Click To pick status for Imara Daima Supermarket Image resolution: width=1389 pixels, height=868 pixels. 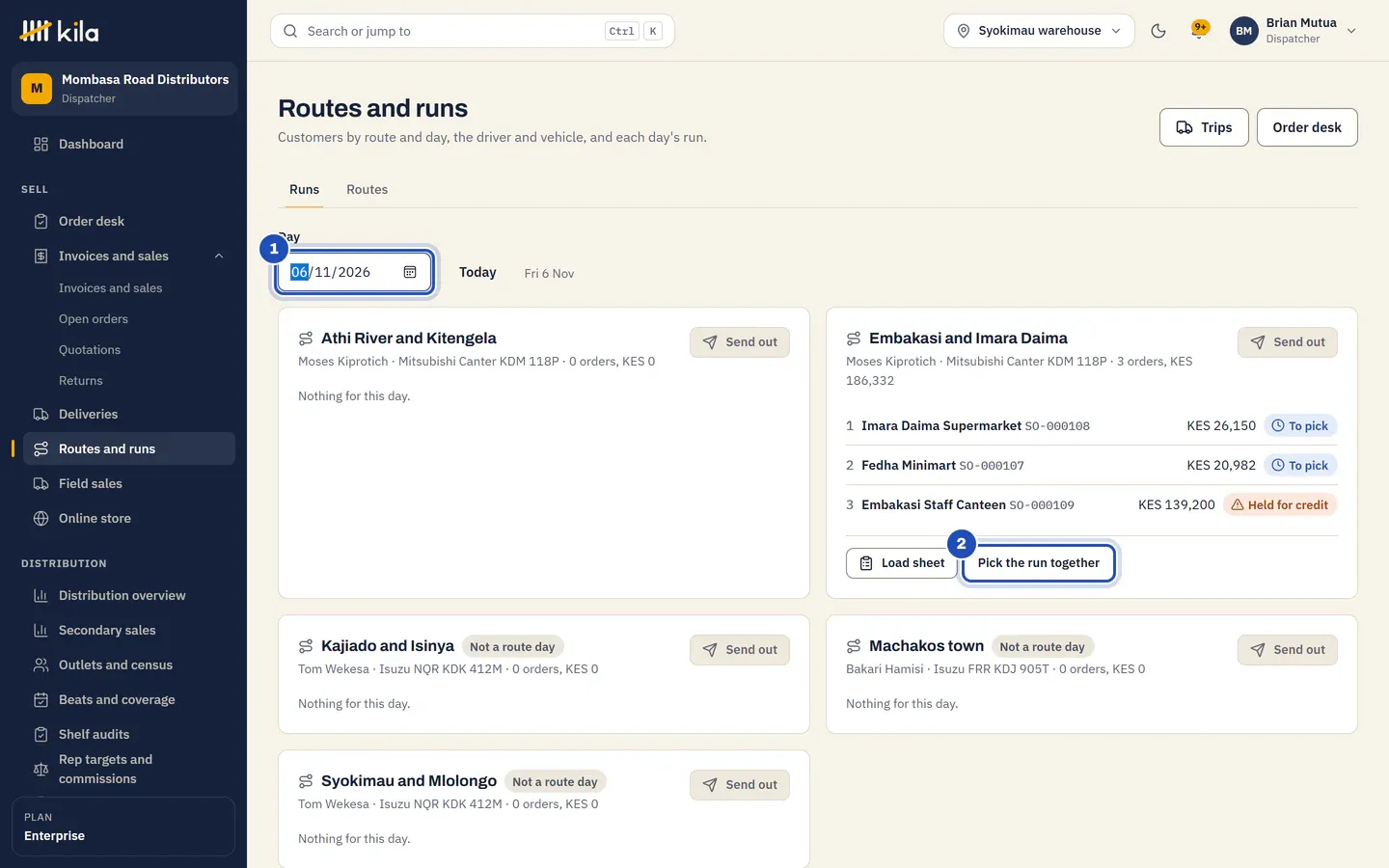pos(1300,425)
